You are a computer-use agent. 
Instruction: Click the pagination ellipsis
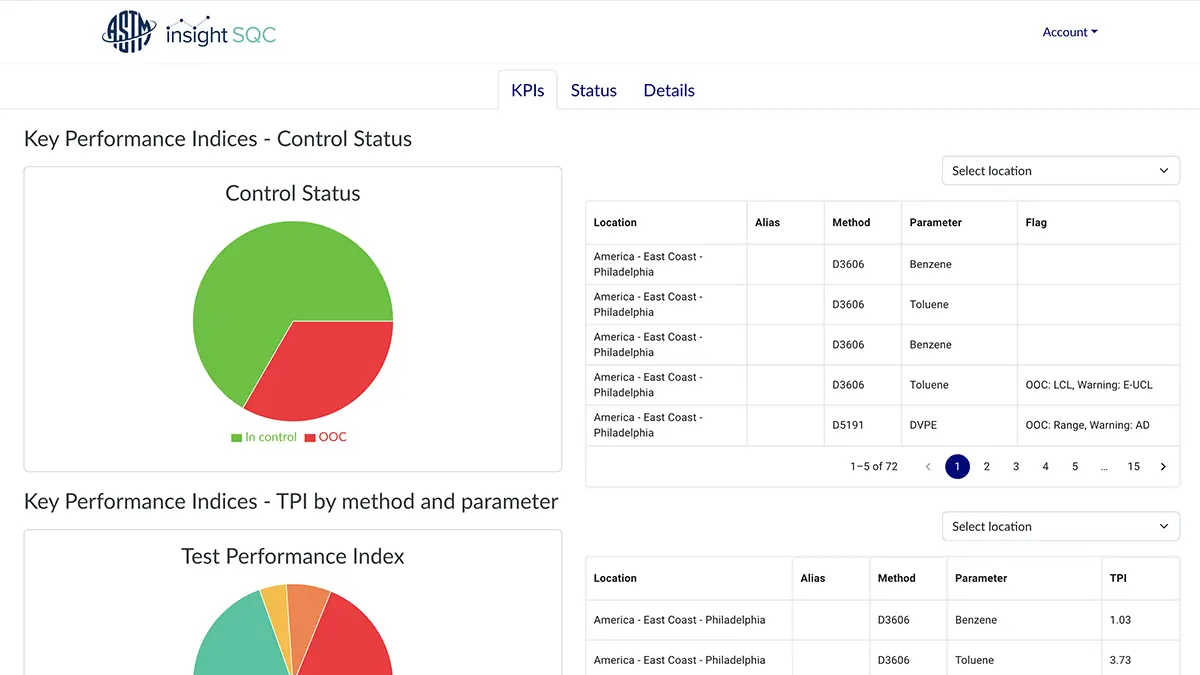[1104, 467]
